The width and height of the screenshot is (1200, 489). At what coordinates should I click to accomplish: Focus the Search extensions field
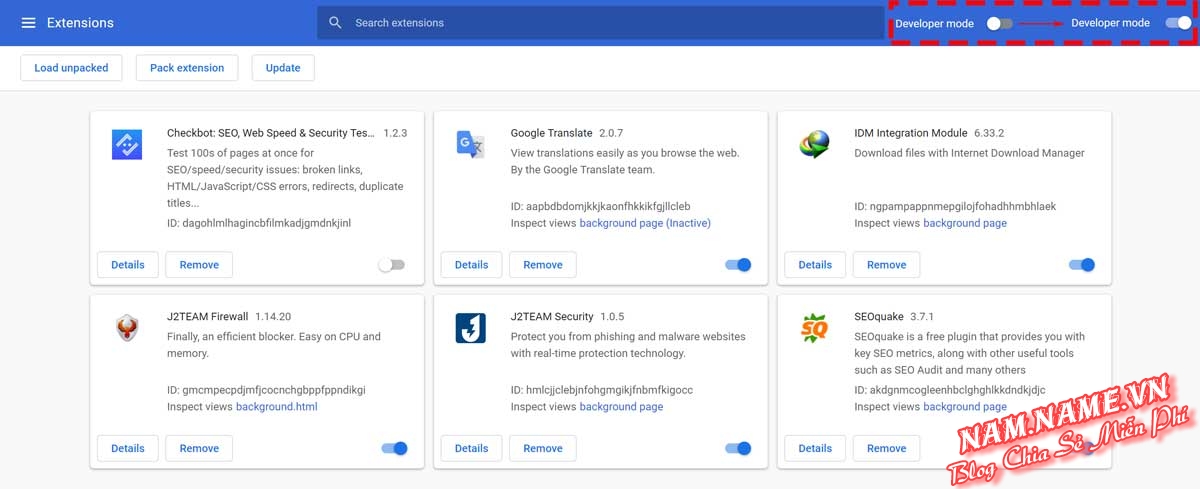click(601, 23)
